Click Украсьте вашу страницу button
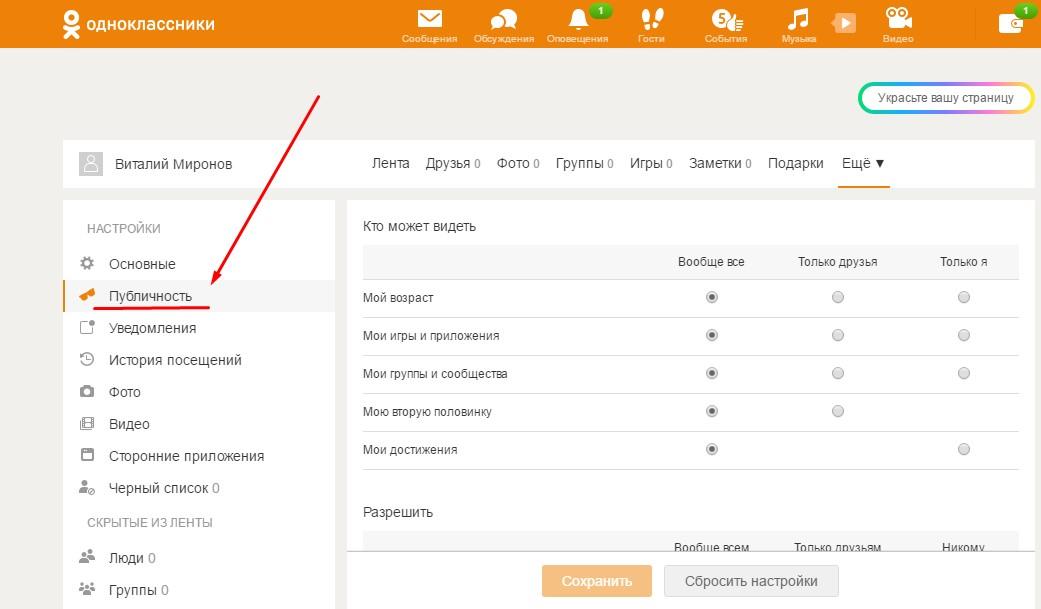1041x609 pixels. pyautogui.click(x=945, y=98)
